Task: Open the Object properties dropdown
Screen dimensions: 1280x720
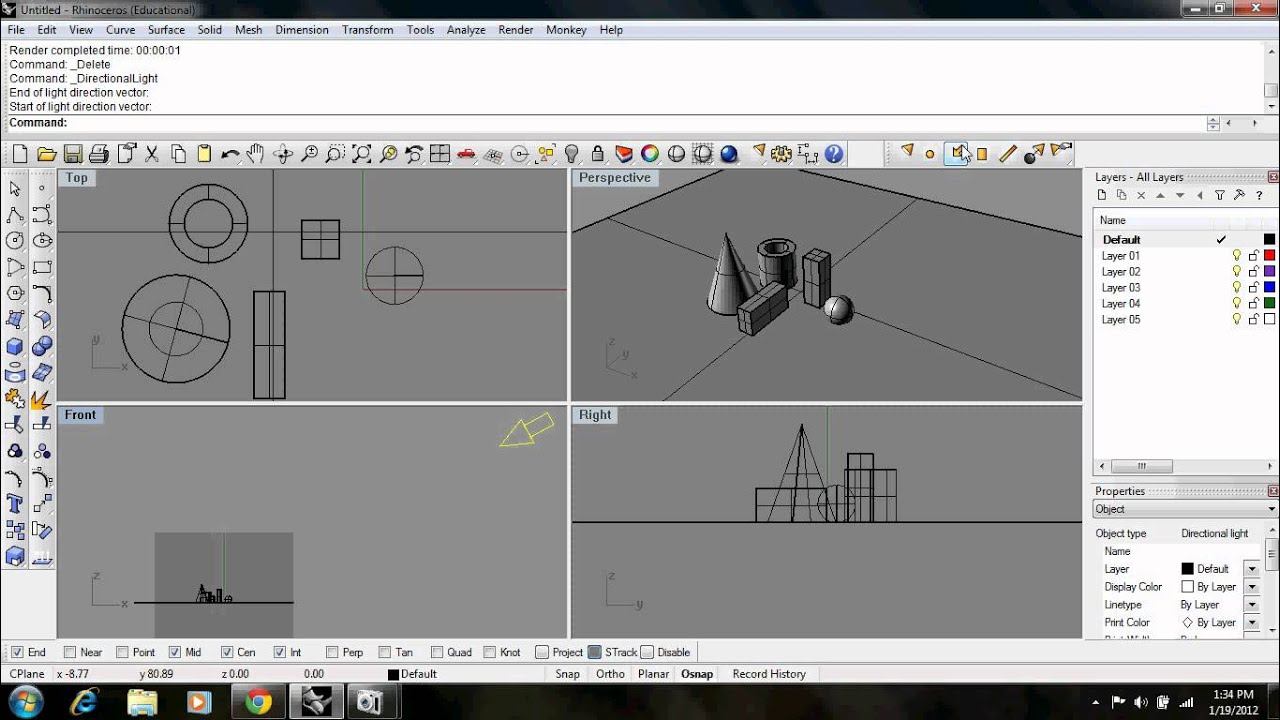Action: tap(1185, 509)
